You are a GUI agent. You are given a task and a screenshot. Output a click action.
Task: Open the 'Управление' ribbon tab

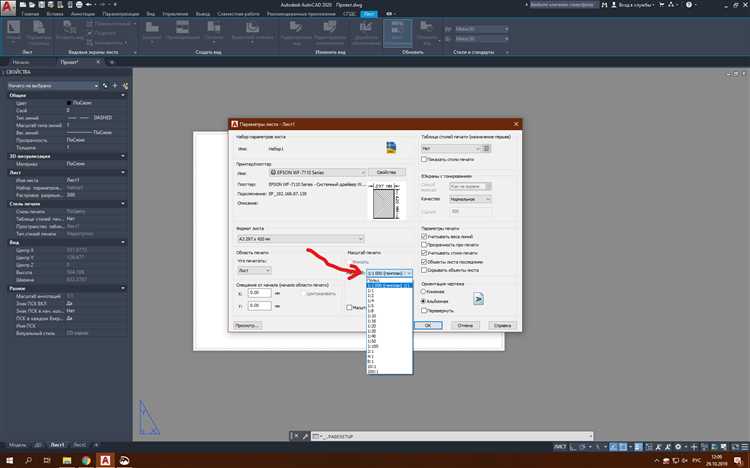coord(175,14)
